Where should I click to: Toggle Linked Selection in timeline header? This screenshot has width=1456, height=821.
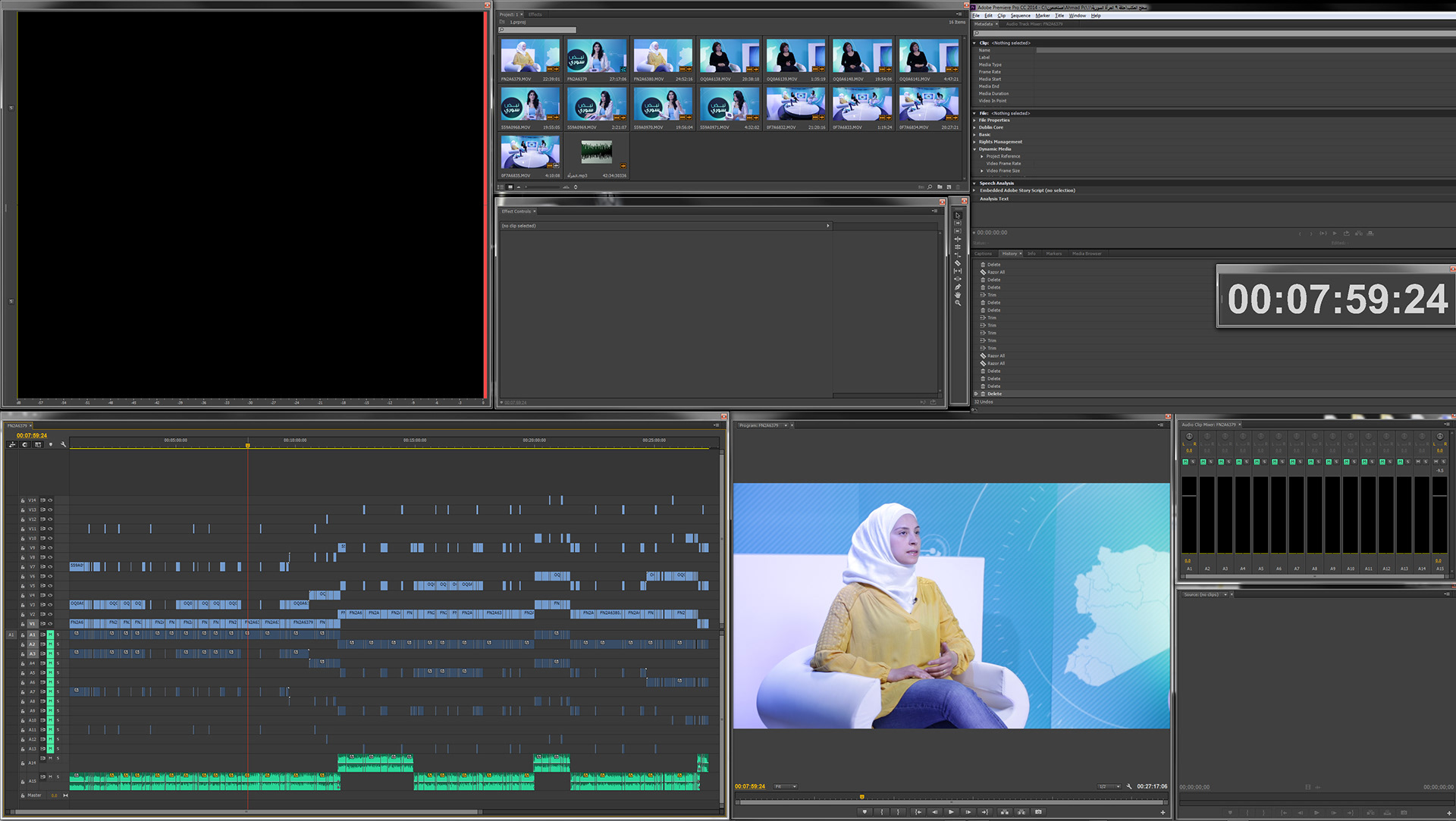tap(38, 444)
